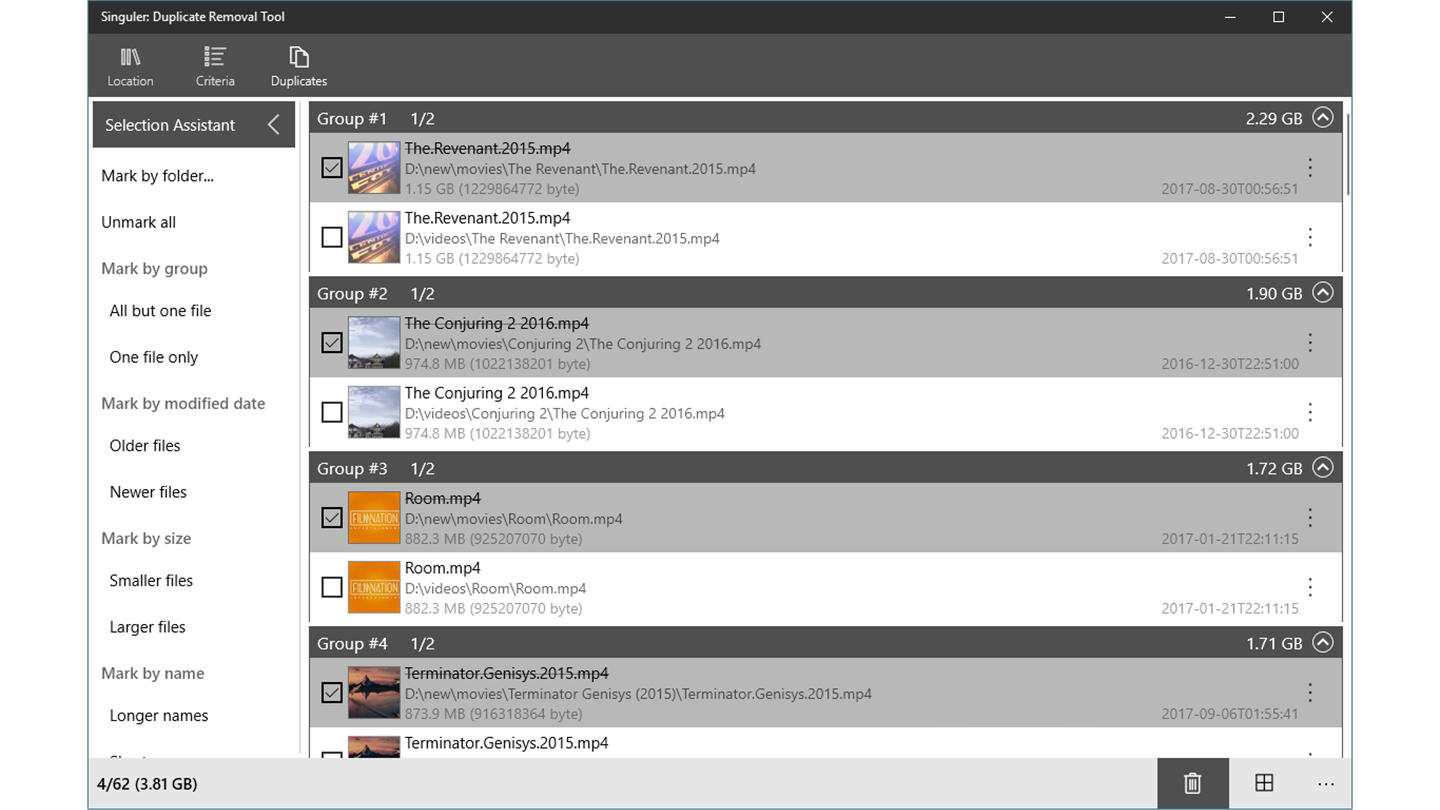
Task: Click the path D:\videos\The Revenant\The.Revenant.2015.mp4
Action: [562, 238]
